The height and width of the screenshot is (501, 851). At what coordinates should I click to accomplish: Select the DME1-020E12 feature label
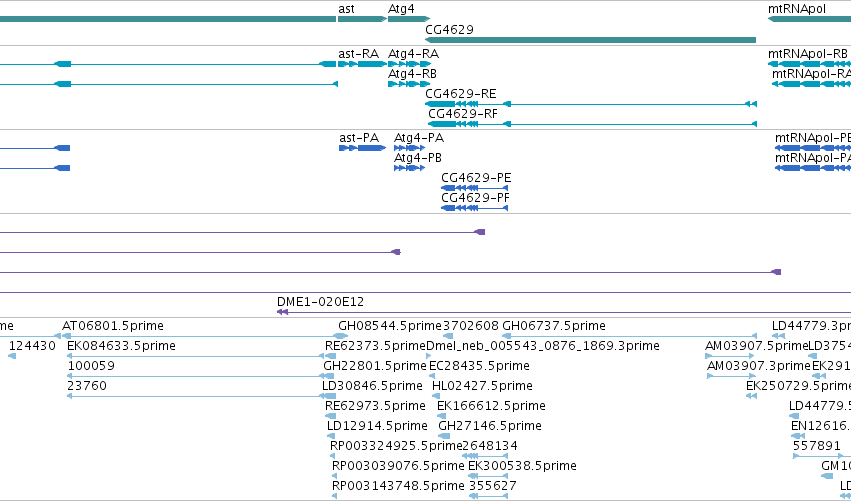[x=320, y=302]
